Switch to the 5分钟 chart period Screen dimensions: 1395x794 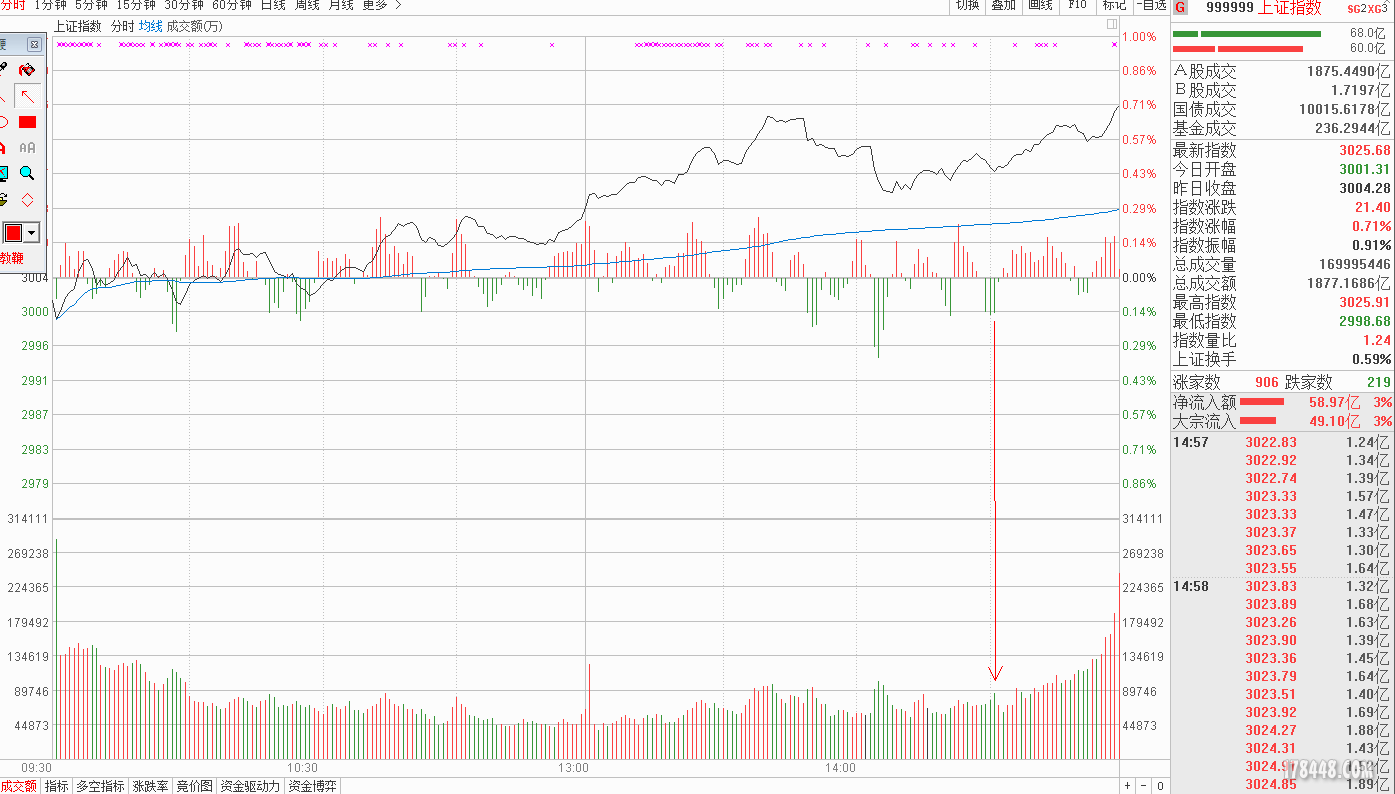coord(91,5)
